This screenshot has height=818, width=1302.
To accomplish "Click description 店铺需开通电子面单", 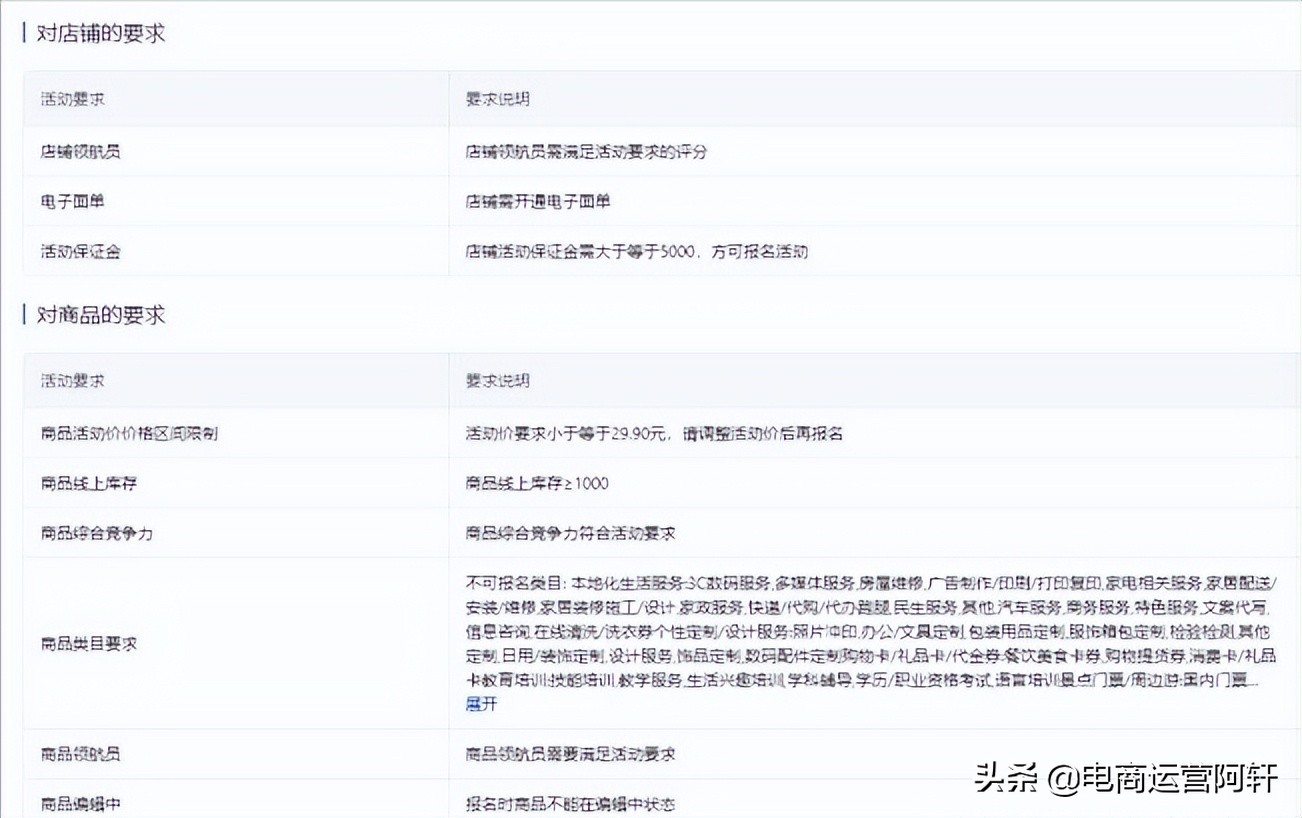I will tap(537, 202).
